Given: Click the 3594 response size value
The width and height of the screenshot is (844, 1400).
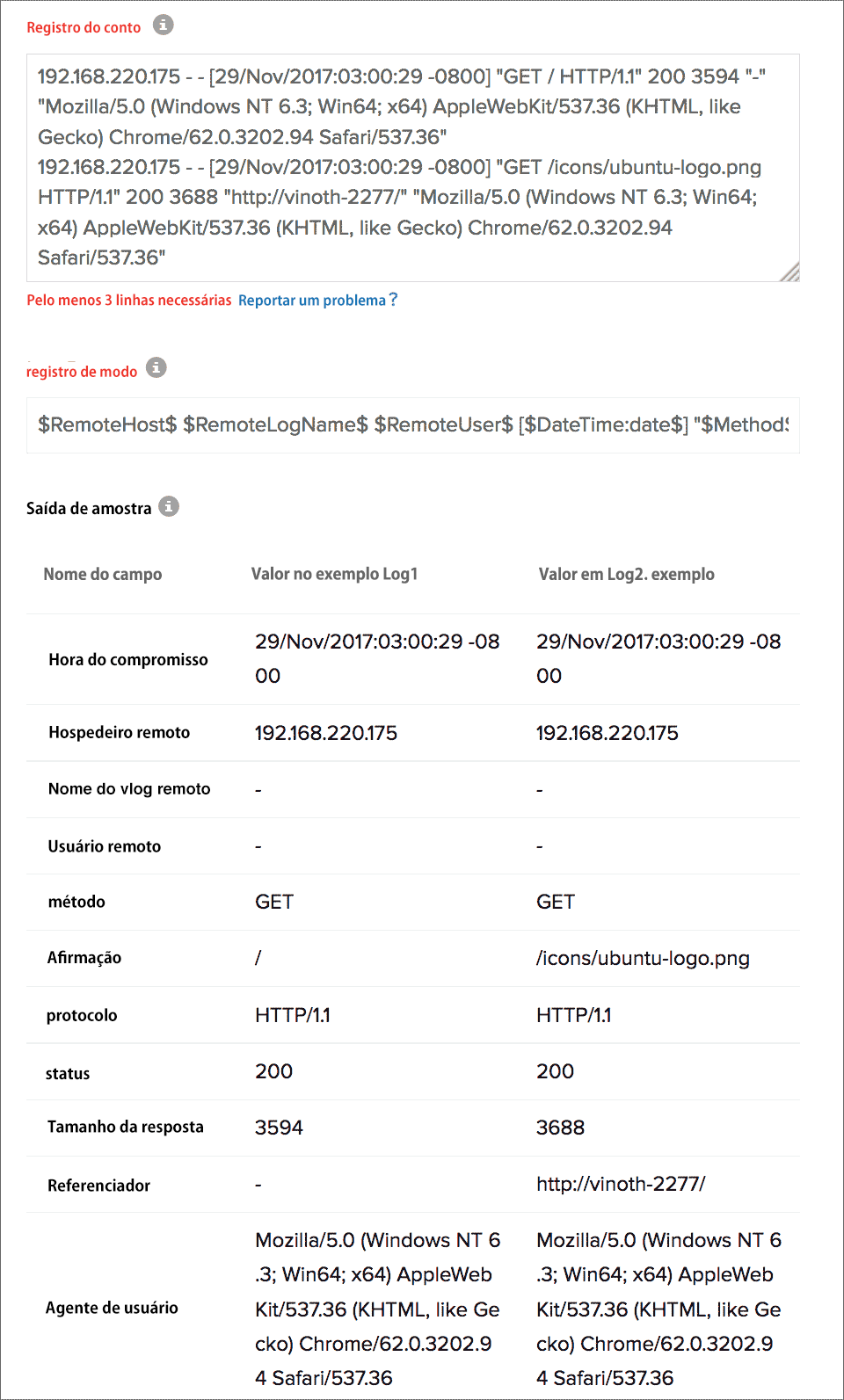Looking at the screenshot, I should coord(279,1128).
